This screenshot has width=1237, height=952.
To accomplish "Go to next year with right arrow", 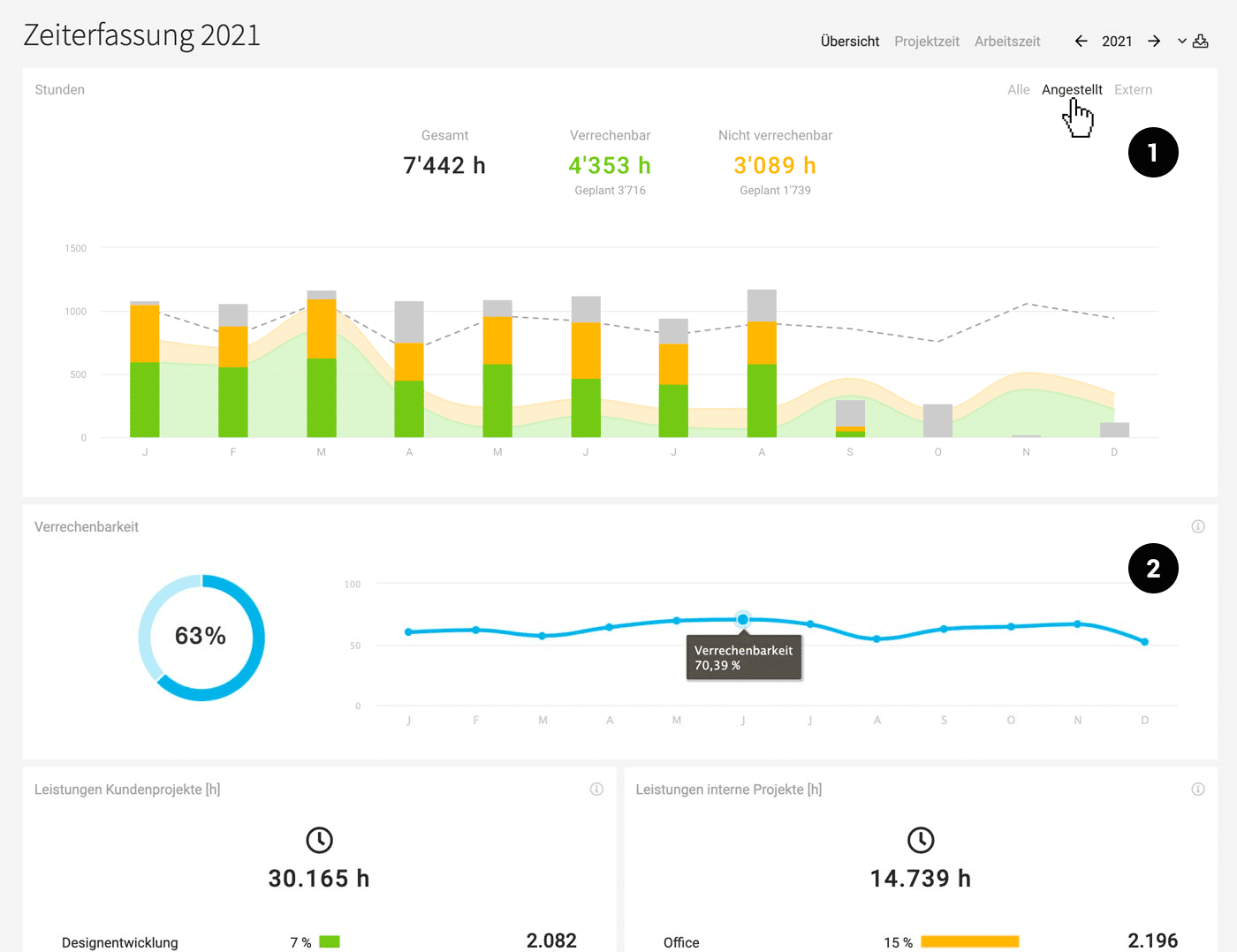I will pos(1154,42).
